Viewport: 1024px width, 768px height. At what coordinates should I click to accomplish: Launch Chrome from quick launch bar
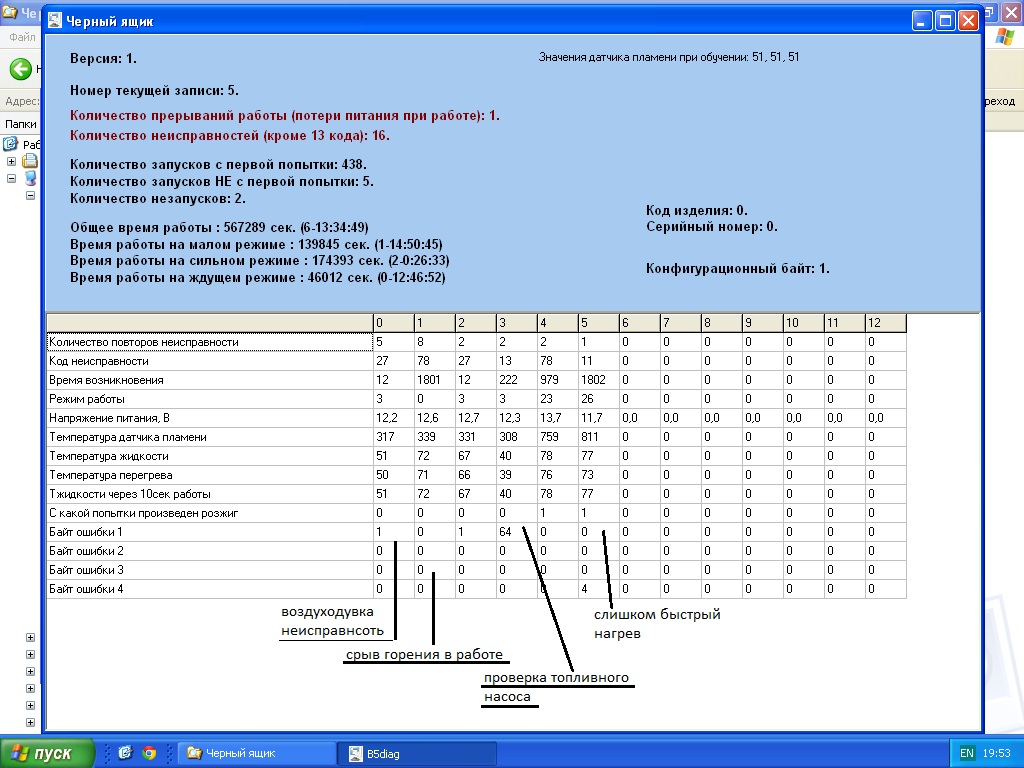[149, 753]
